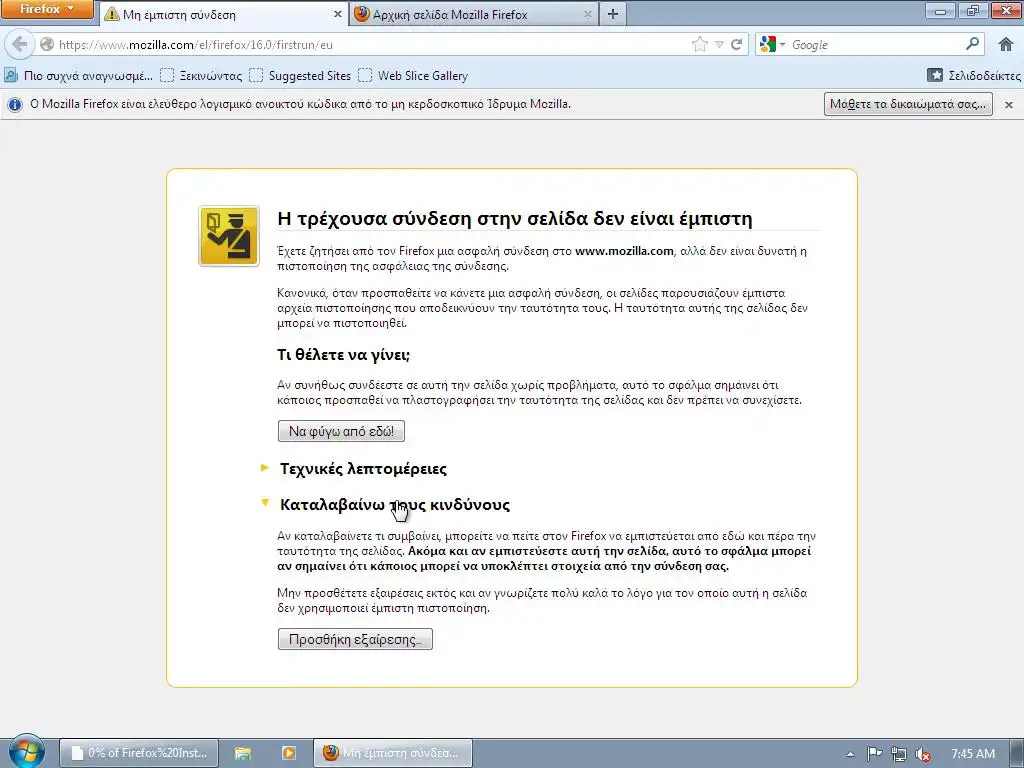1024x768 pixels.
Task: Click the Τι θέλετε να γίνει; heading
Action: tap(344, 355)
